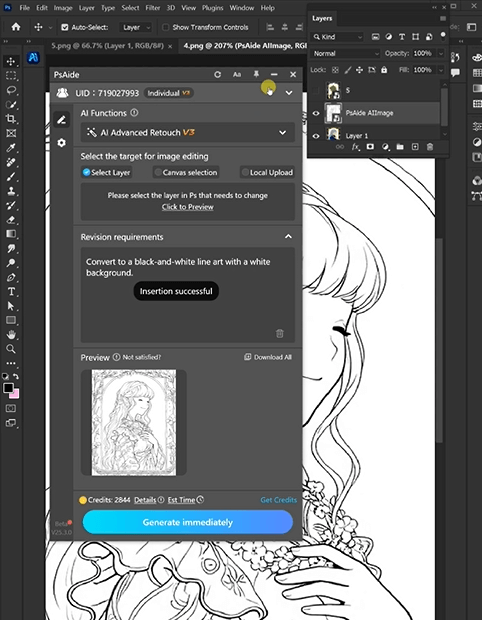Select the Hand tool
482x620 pixels.
(x=11, y=335)
